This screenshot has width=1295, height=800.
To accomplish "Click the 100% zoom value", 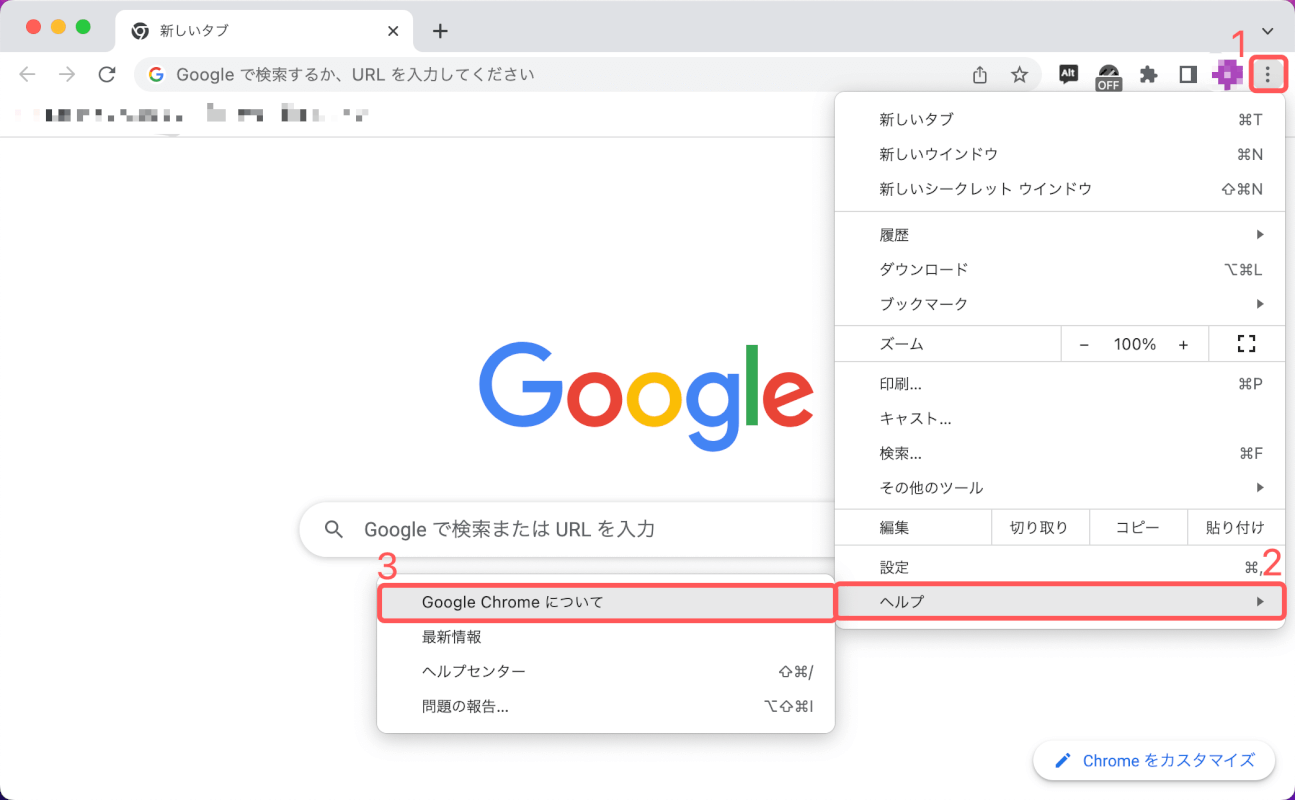I will pos(1135,344).
